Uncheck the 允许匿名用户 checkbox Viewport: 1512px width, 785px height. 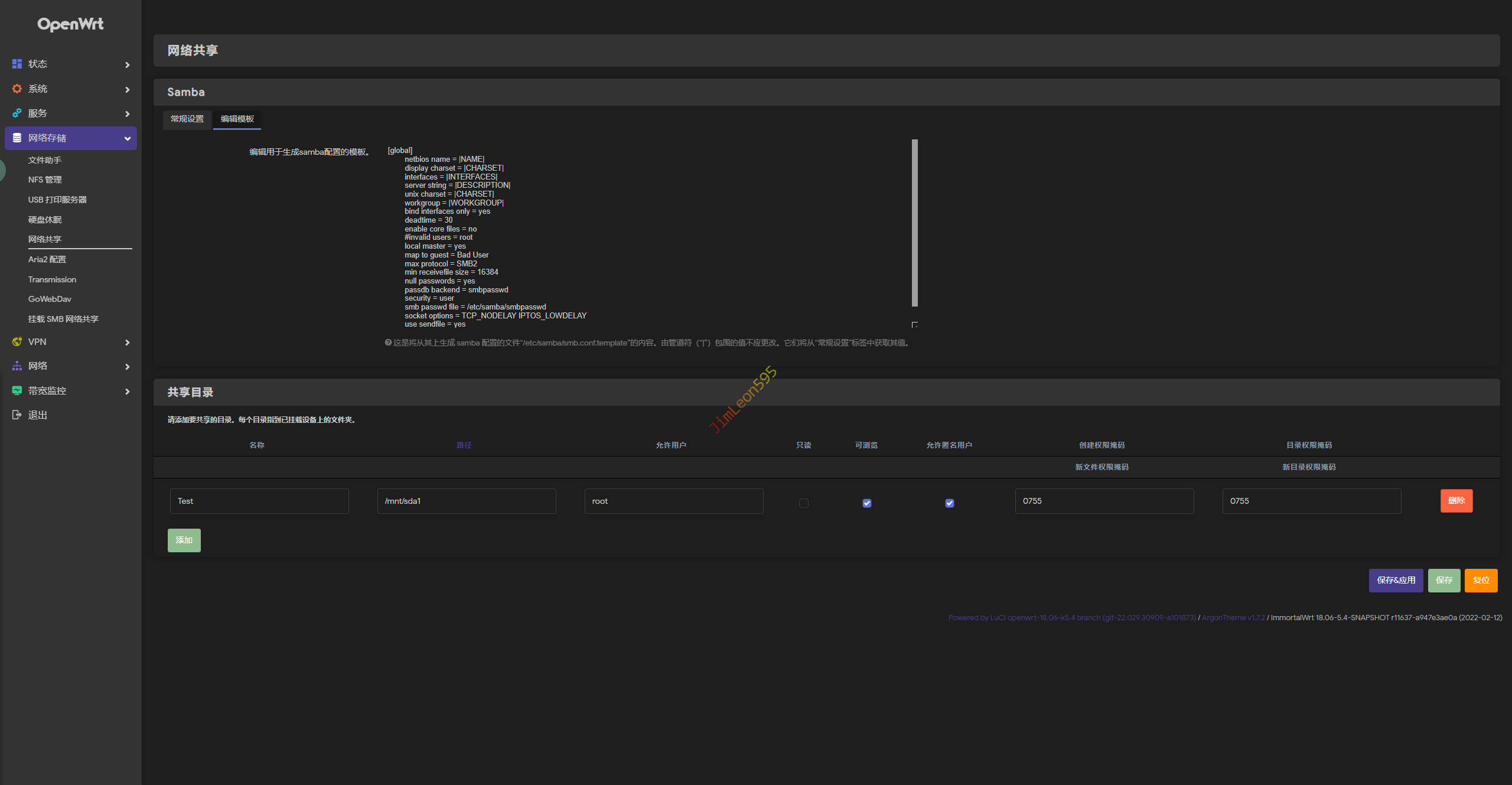tap(949, 503)
